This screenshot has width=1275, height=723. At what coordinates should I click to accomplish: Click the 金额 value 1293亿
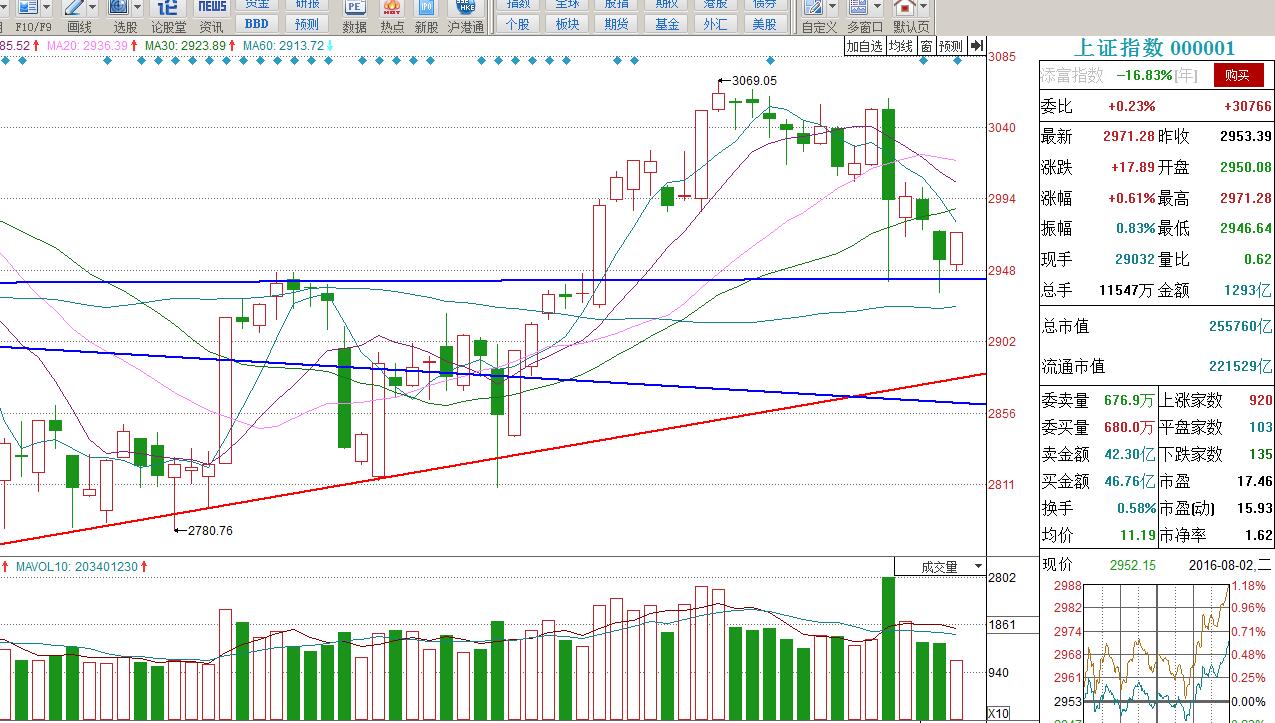1250,291
